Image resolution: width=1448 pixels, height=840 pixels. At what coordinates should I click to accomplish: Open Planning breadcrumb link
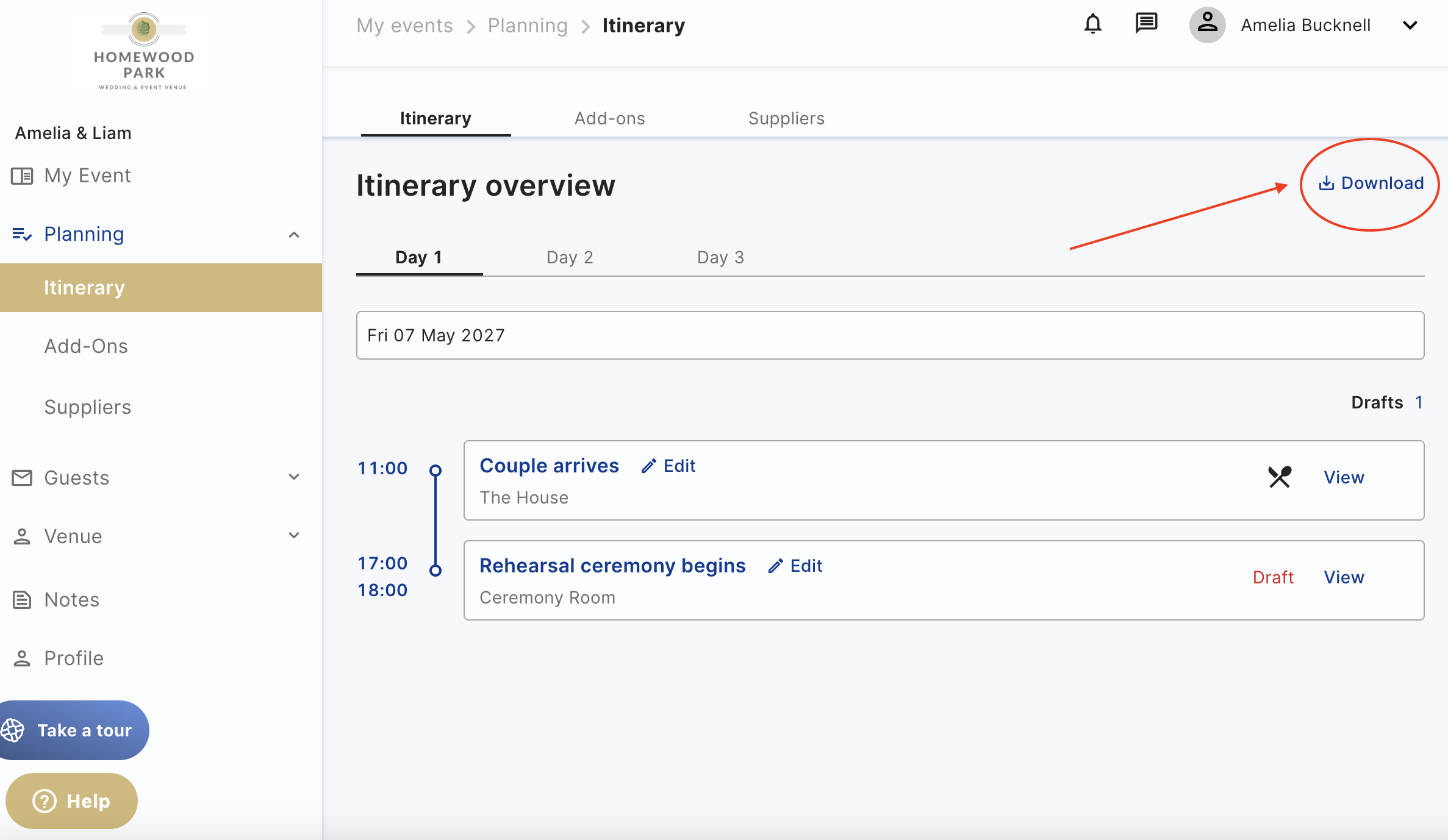pos(528,26)
